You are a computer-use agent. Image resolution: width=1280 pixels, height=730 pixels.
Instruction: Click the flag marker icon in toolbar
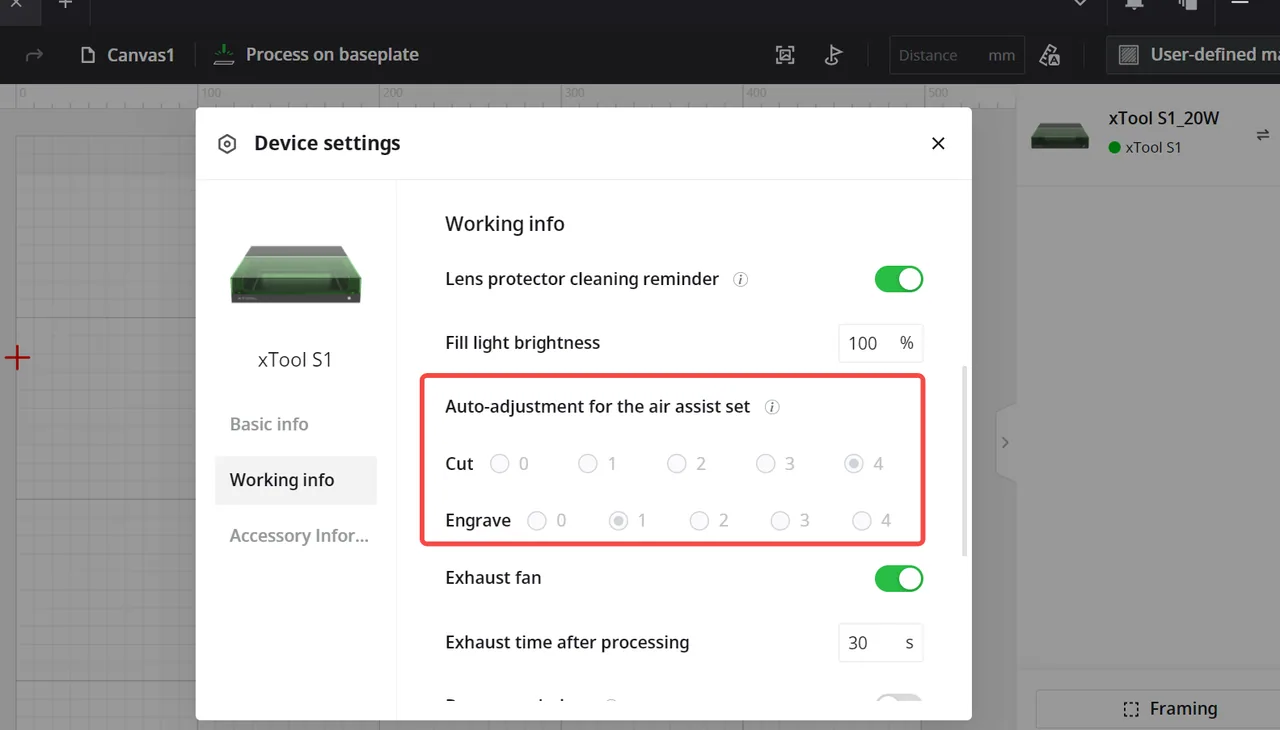pos(833,55)
